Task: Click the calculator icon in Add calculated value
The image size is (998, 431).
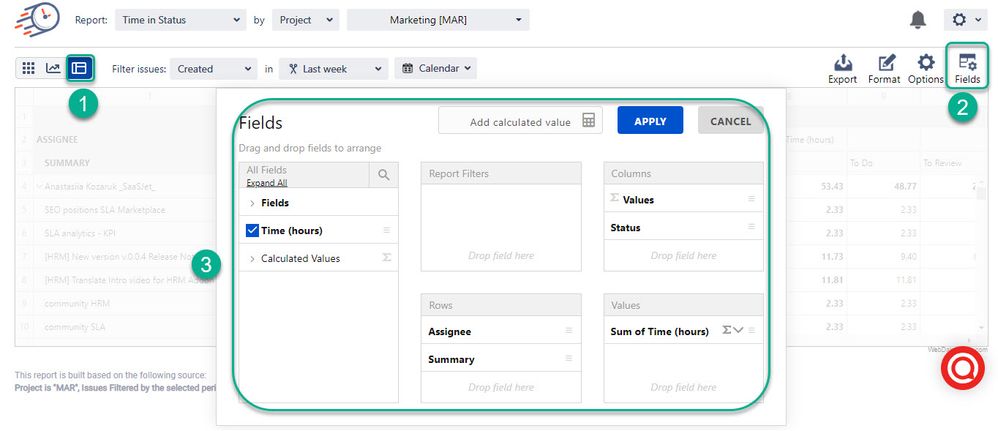Action: [x=589, y=120]
